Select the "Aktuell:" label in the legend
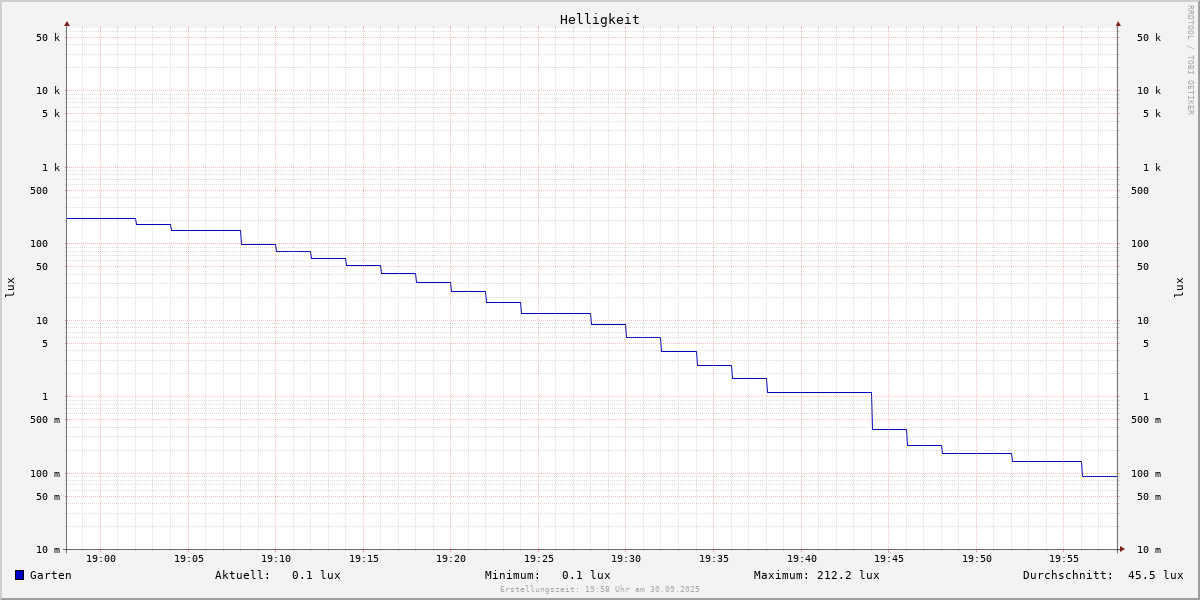Viewport: 1200px width, 600px height. point(243,575)
